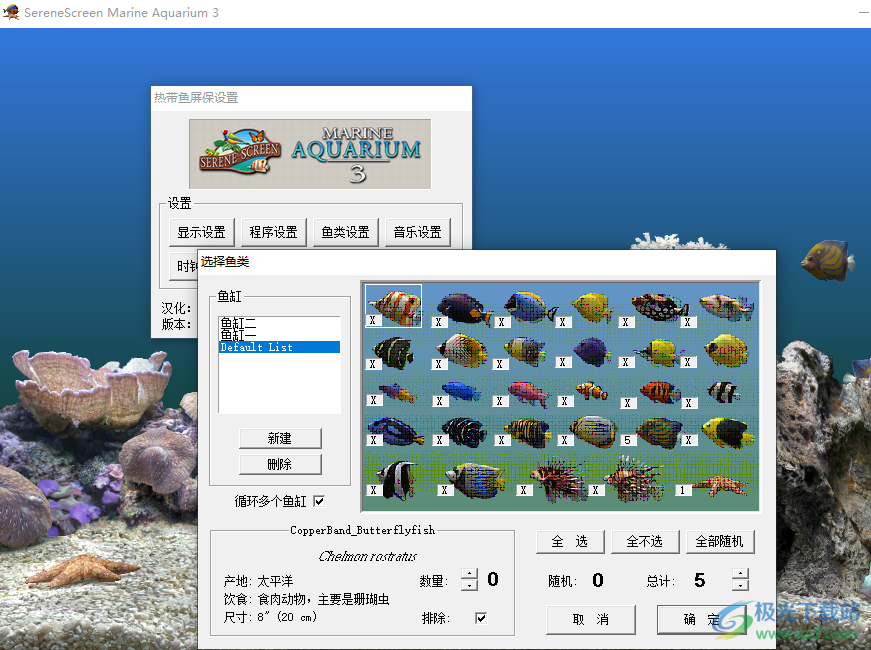
Task: Open 音乐设置 in the settings window
Action: 417,232
